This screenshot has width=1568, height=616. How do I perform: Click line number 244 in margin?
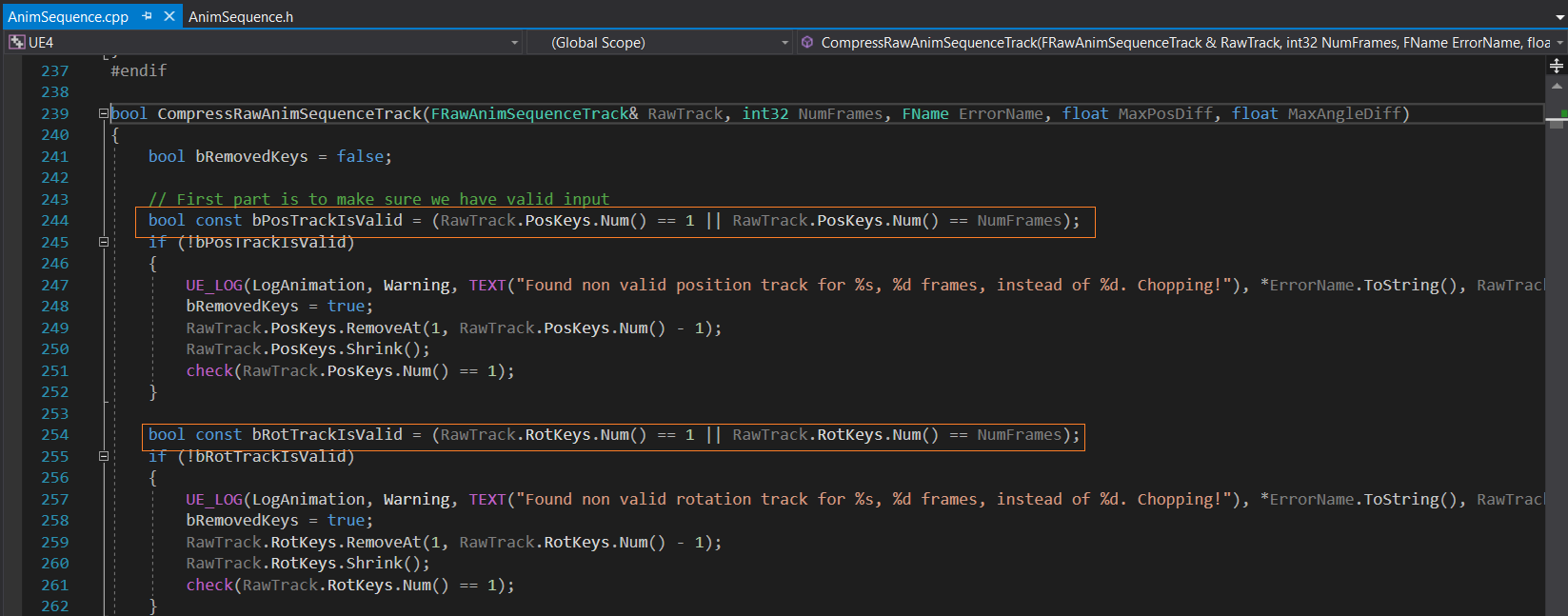click(55, 221)
